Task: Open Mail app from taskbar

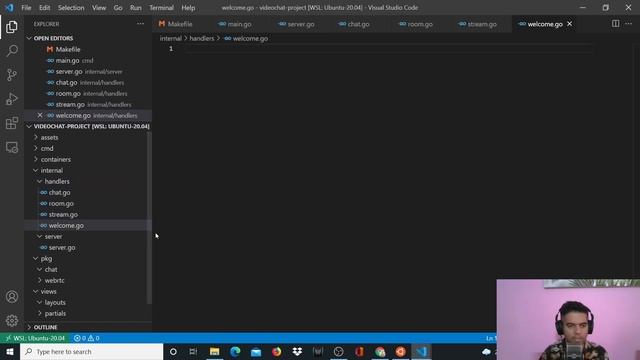Action: pyautogui.click(x=256, y=351)
